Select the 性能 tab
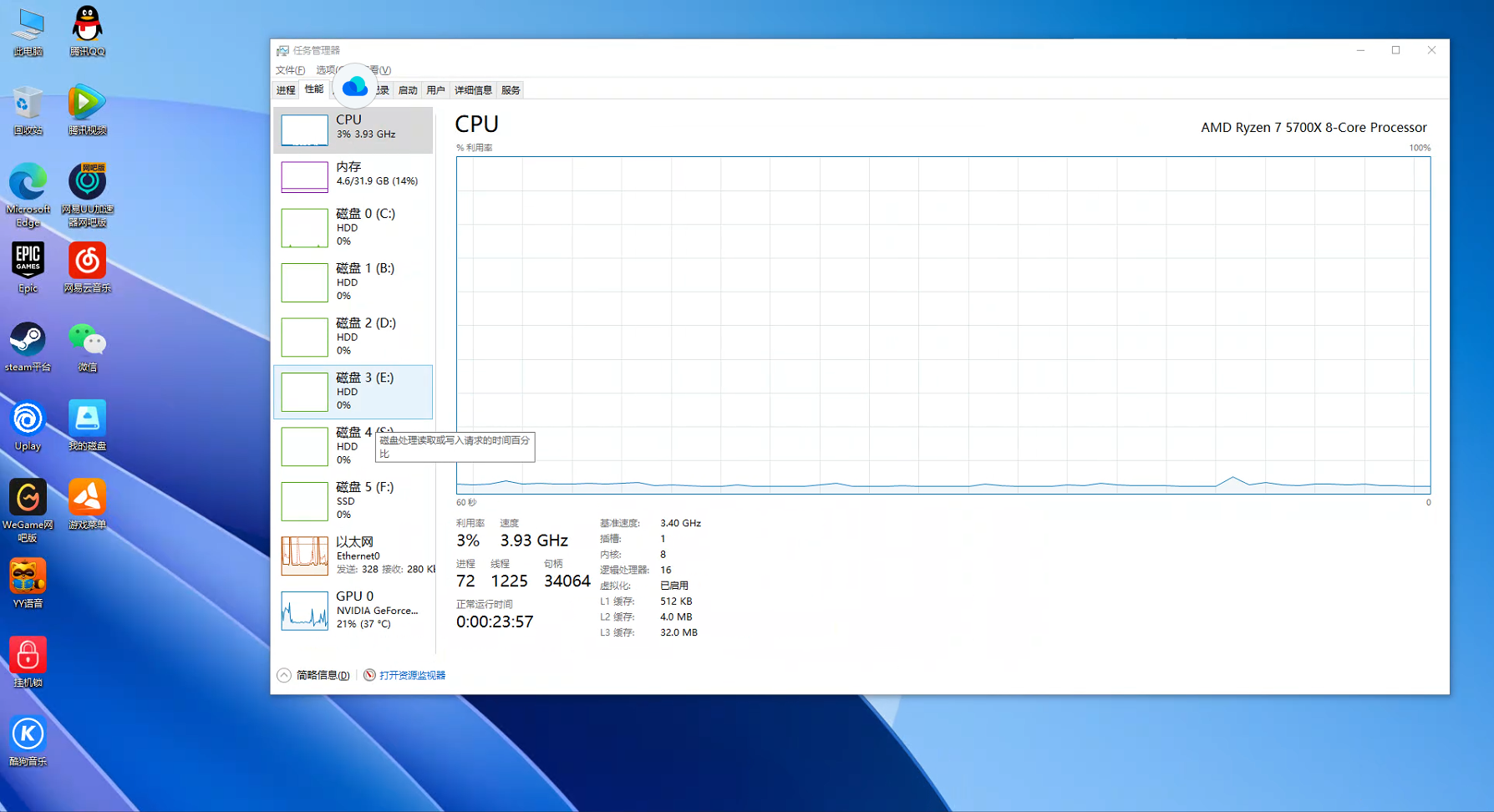Viewport: 1494px width, 812px height. (x=314, y=89)
